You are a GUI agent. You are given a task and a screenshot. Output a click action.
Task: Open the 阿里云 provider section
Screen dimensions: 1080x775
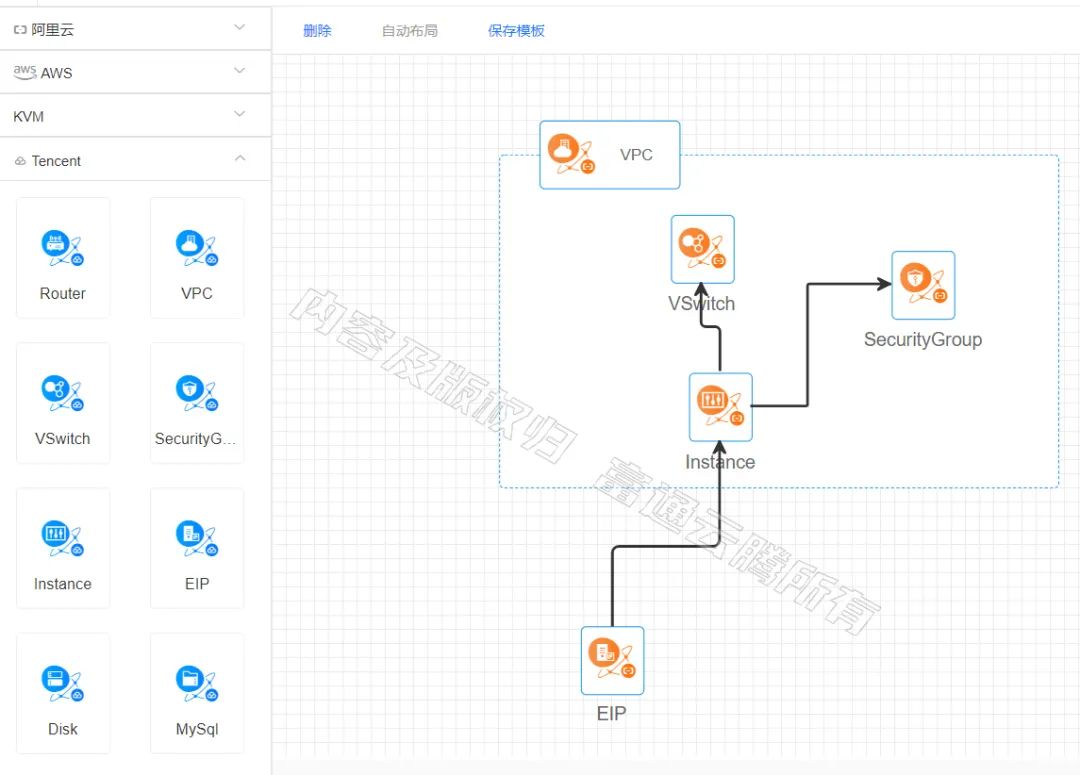click(x=135, y=29)
